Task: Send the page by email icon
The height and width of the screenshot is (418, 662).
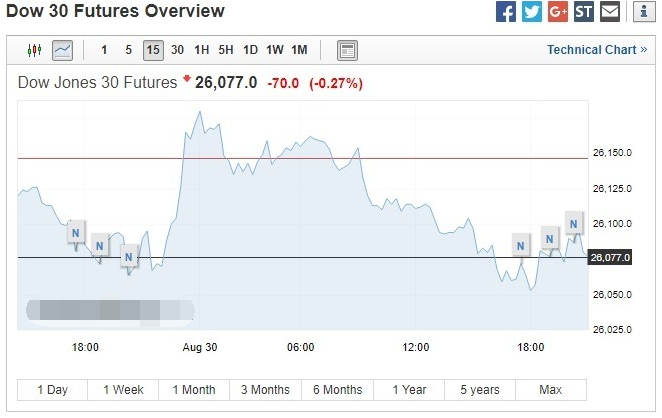Action: [610, 11]
